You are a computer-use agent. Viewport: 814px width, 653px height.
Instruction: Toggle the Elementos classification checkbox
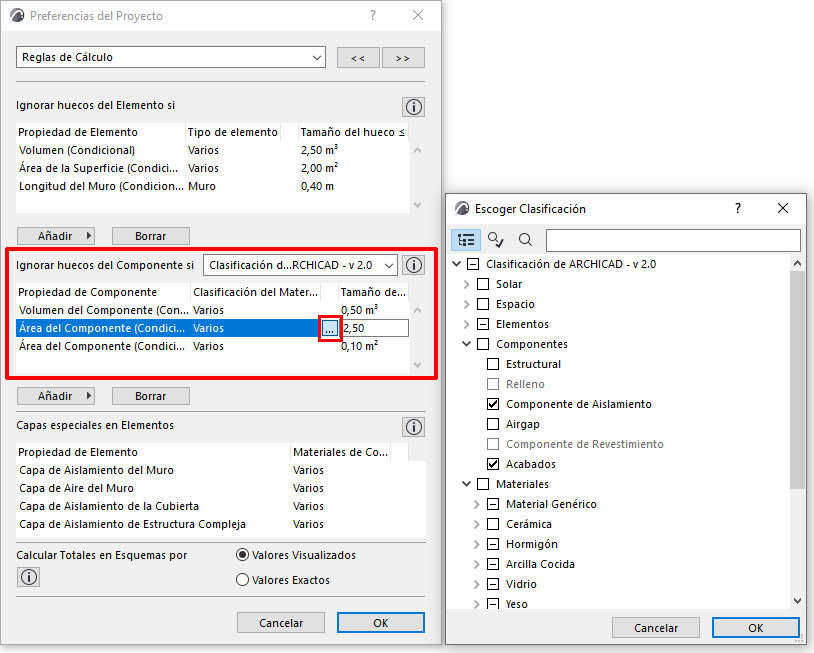[x=483, y=324]
